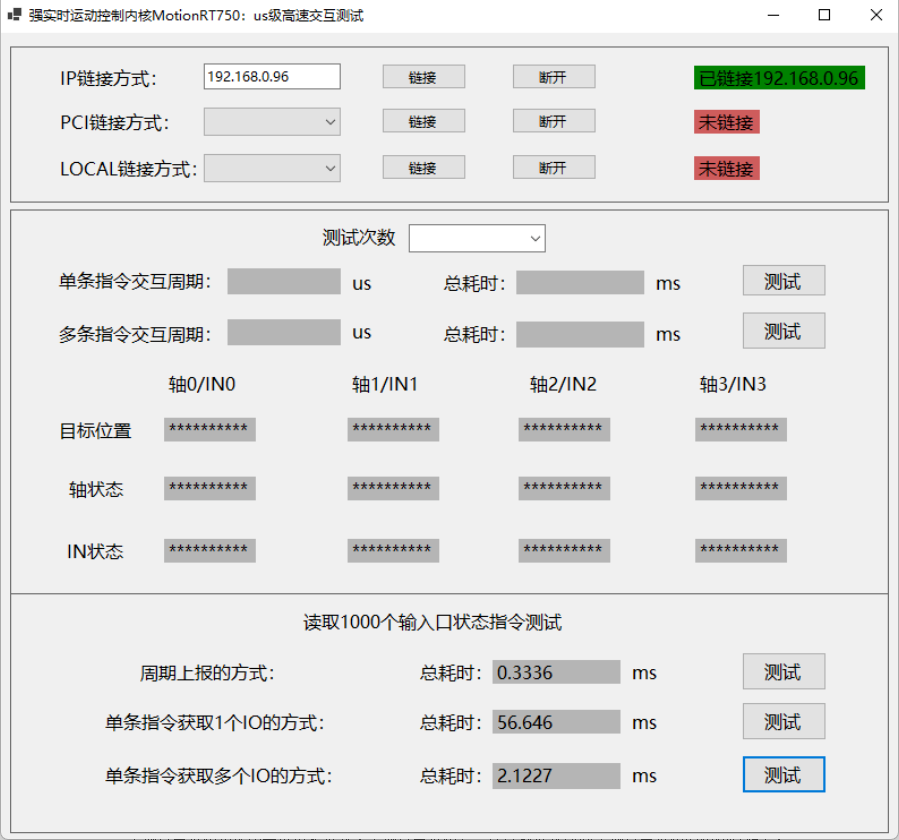
Task: Click the green 已链接192.168.0.96 status label
Action: (x=779, y=78)
